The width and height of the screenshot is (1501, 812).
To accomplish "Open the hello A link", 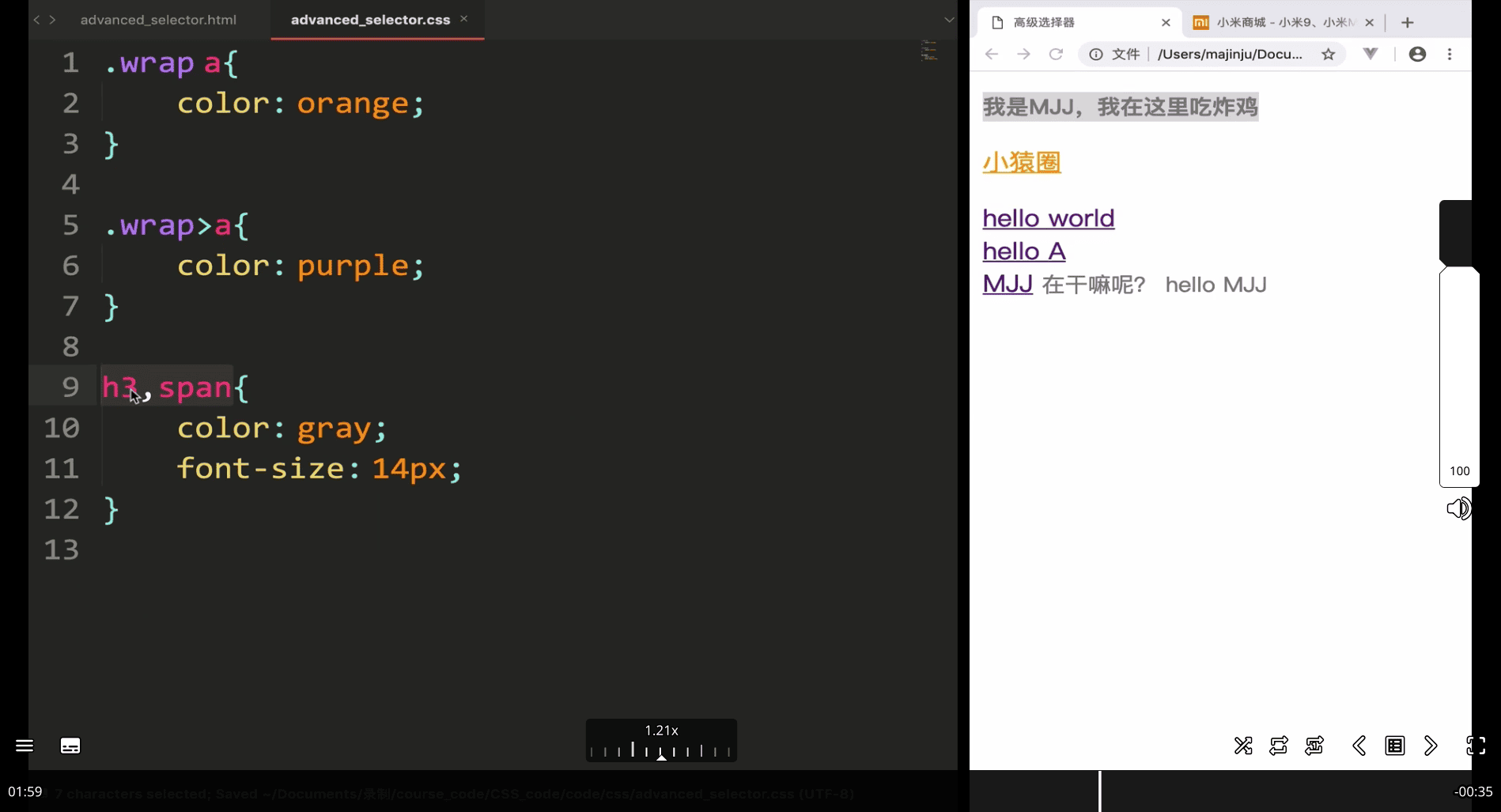I will pyautogui.click(x=1024, y=251).
